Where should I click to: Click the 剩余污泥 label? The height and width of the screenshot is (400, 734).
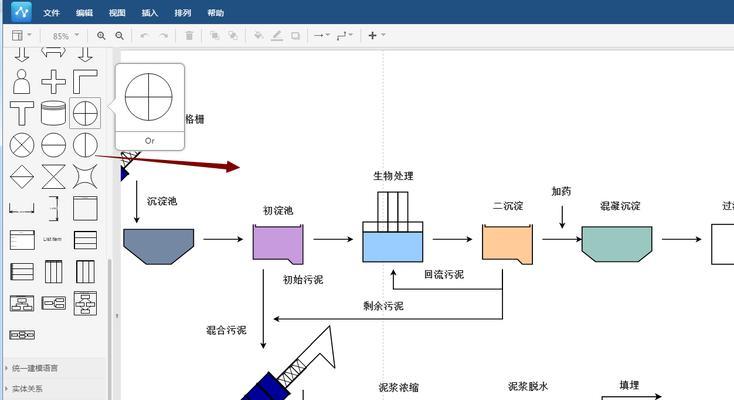tap(383, 306)
